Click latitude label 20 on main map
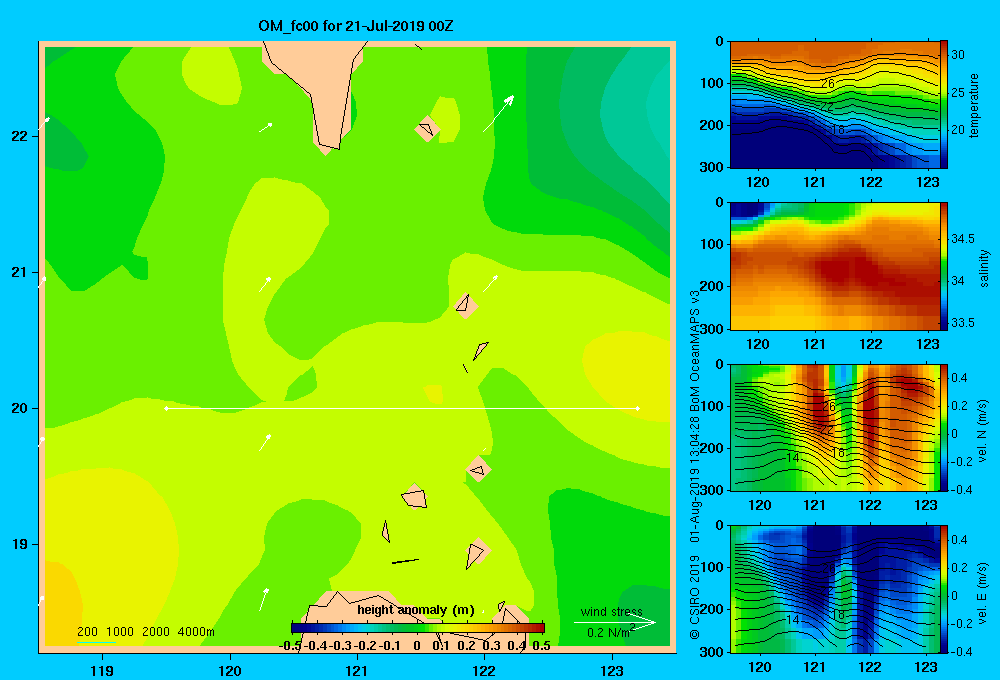 (x=20, y=408)
